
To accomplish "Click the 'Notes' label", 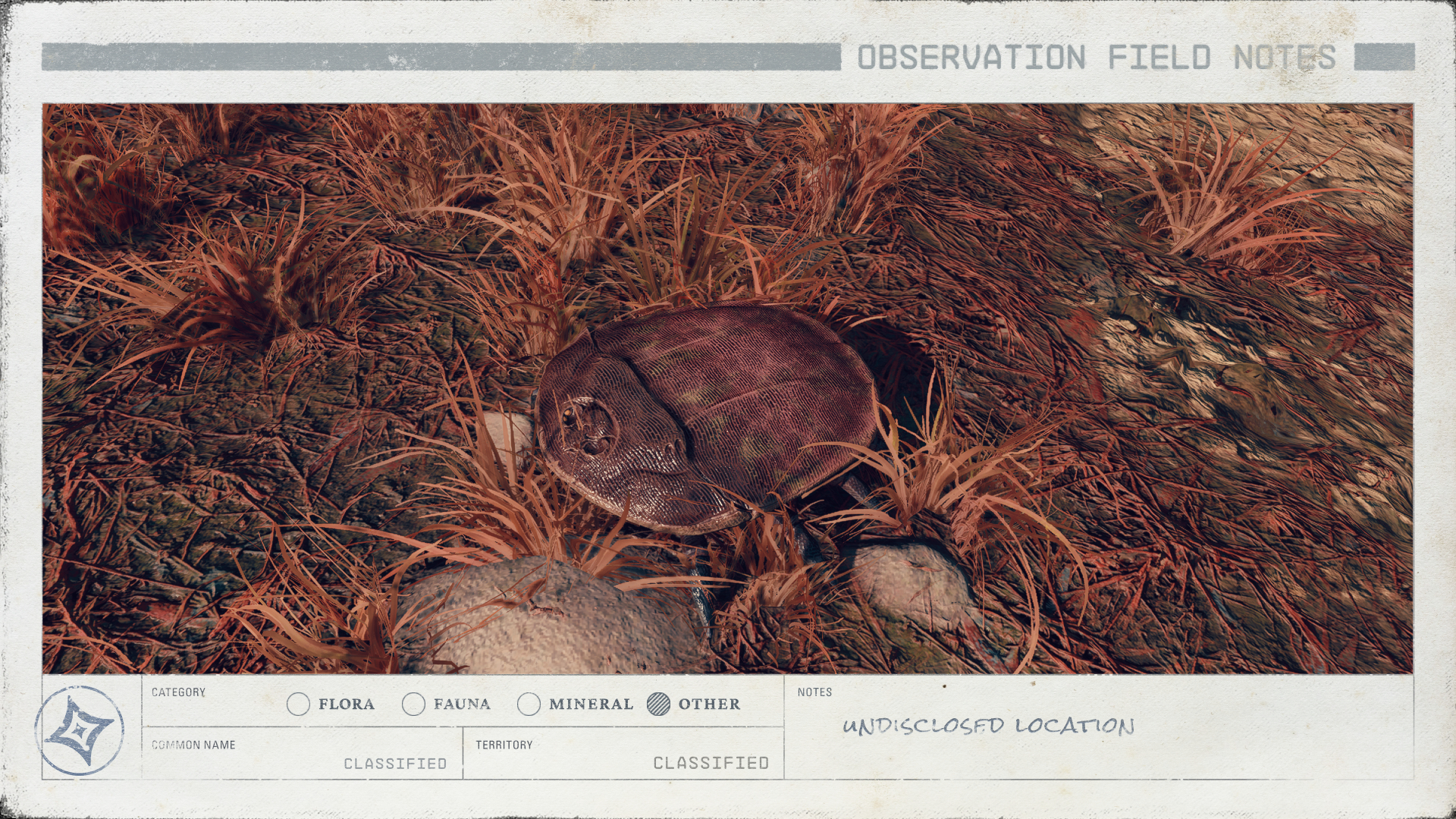I will click(x=814, y=692).
